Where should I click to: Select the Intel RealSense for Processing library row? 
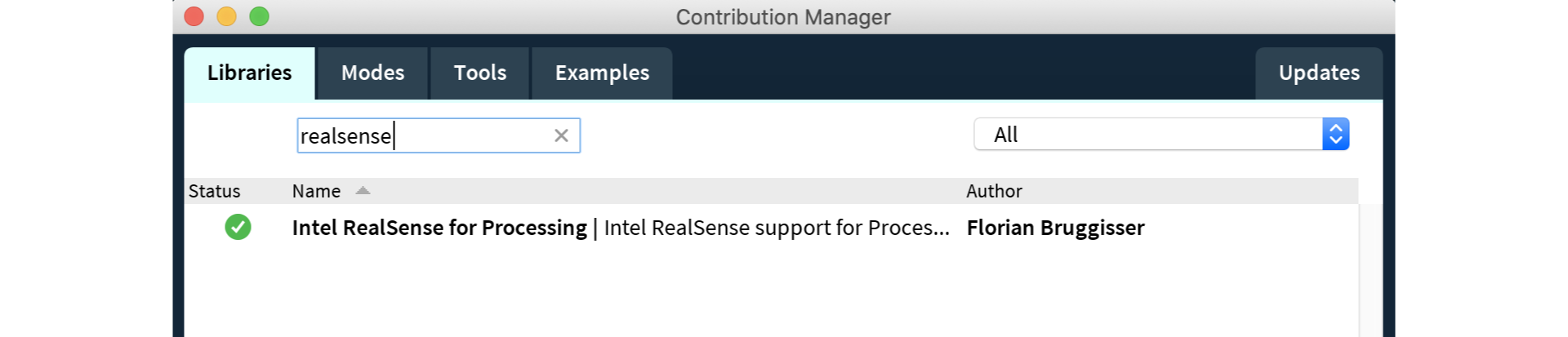click(x=771, y=228)
